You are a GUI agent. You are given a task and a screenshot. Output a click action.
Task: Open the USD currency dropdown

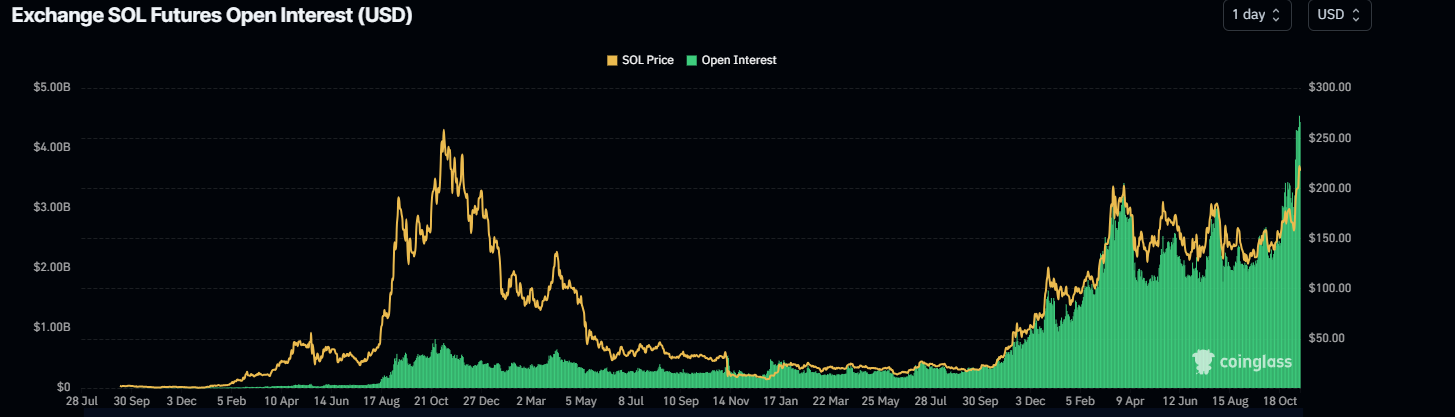pyautogui.click(x=1339, y=15)
